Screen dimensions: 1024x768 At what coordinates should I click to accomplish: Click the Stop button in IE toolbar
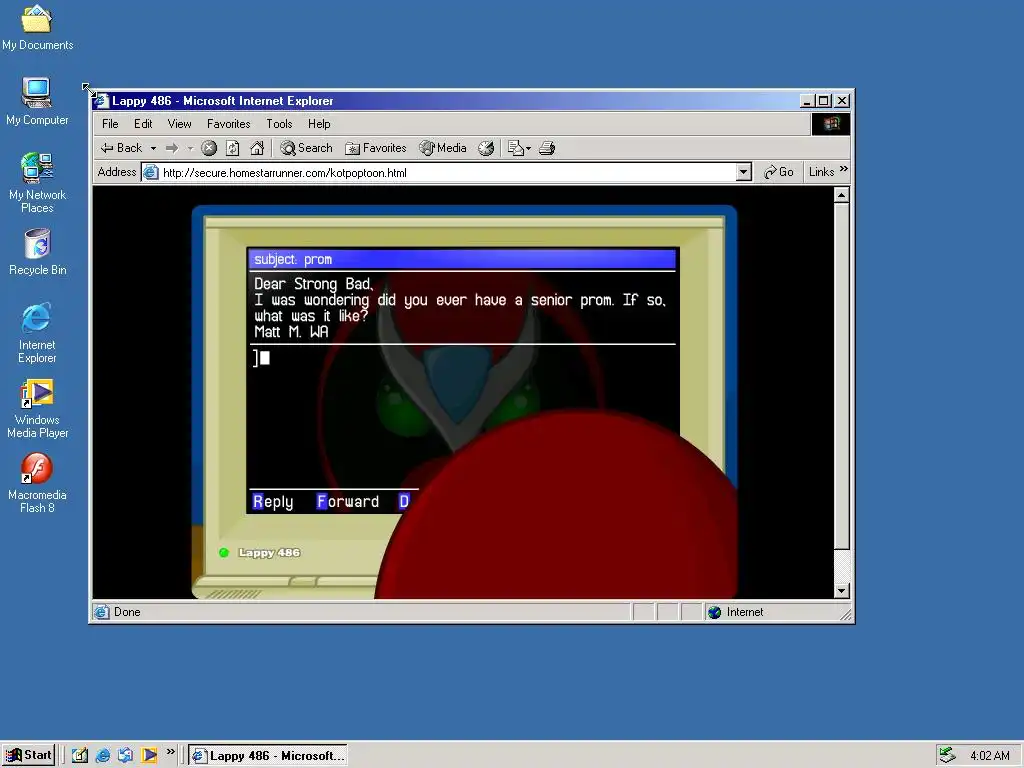[209, 148]
